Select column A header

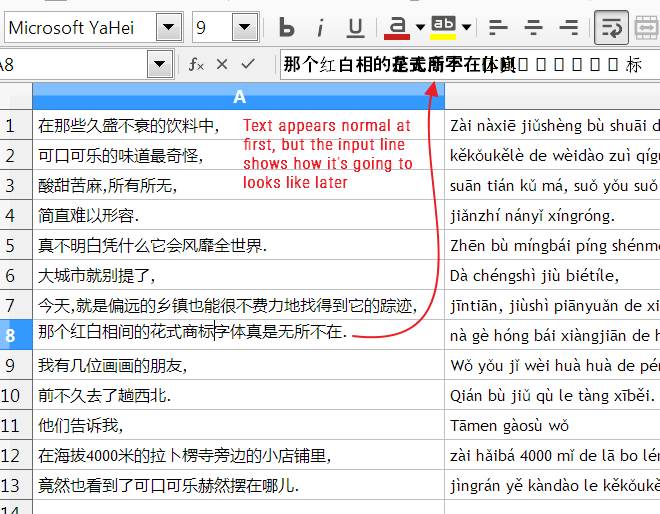(x=239, y=96)
